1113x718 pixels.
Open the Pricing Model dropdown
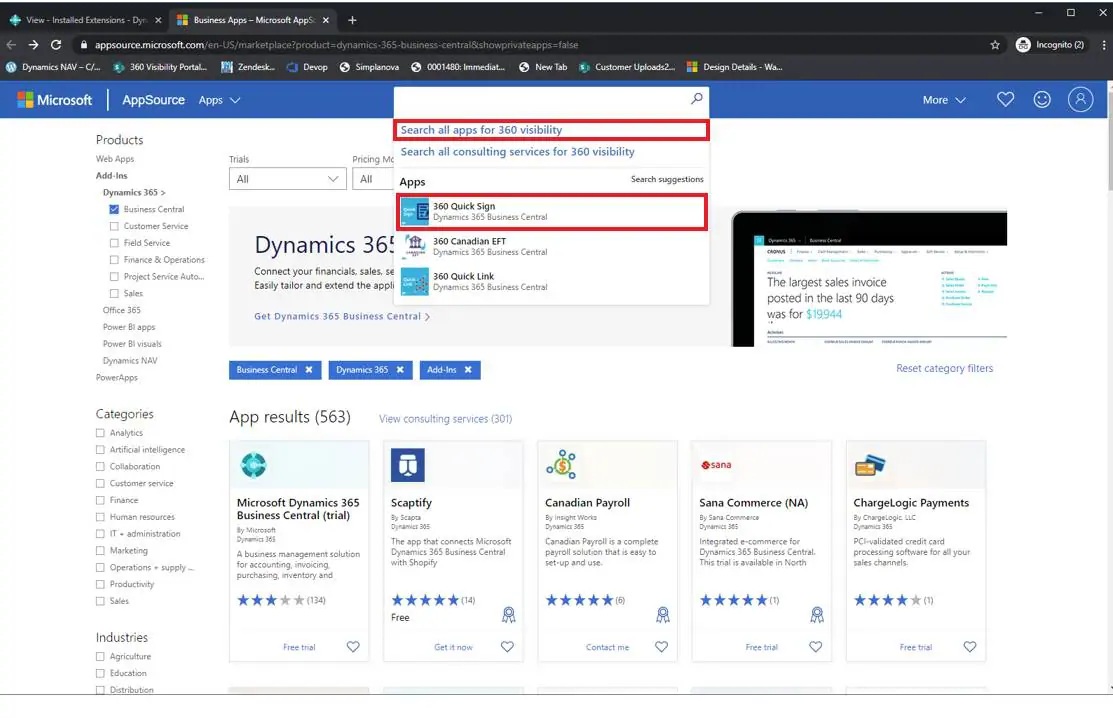(x=373, y=179)
